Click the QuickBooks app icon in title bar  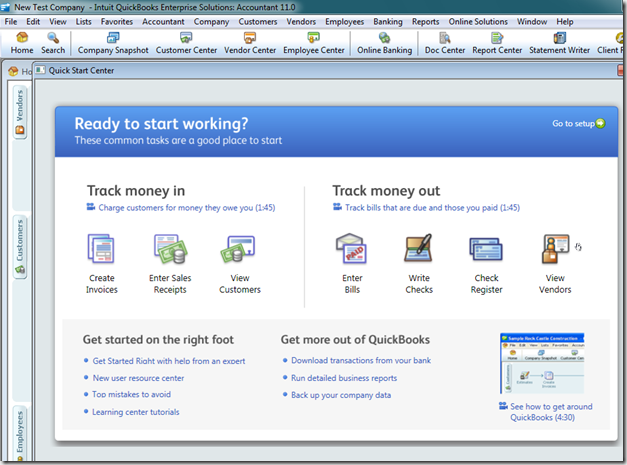[6, 7]
